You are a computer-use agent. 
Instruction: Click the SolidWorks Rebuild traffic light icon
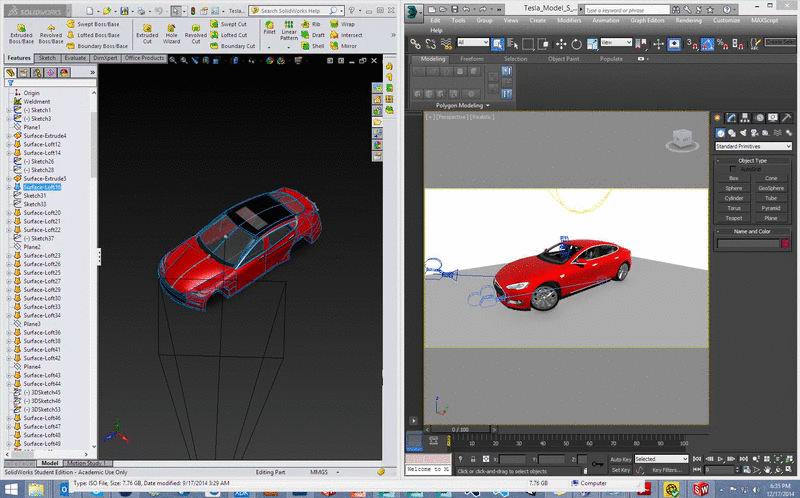coord(193,11)
